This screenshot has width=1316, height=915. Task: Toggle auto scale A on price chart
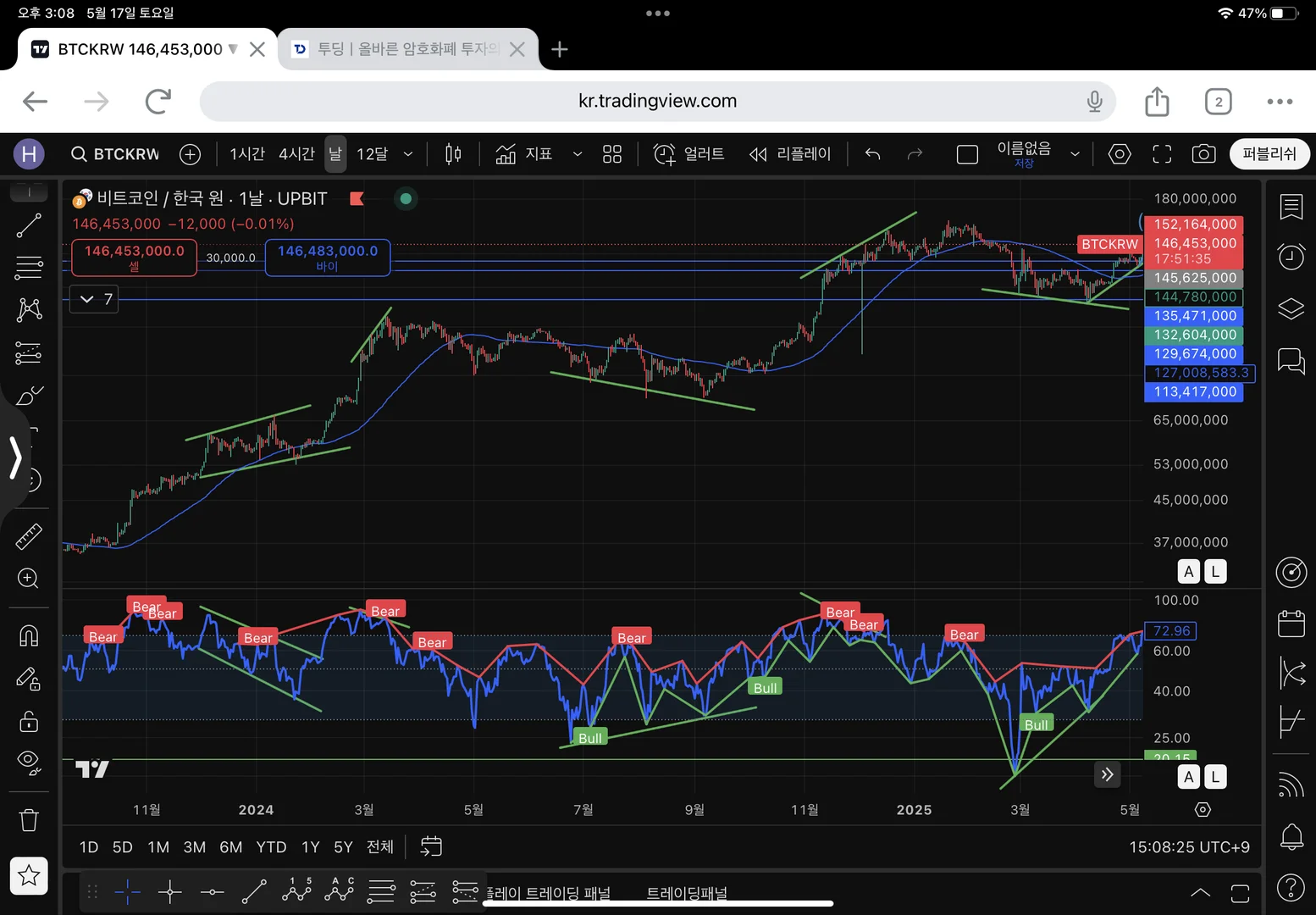(x=1188, y=572)
